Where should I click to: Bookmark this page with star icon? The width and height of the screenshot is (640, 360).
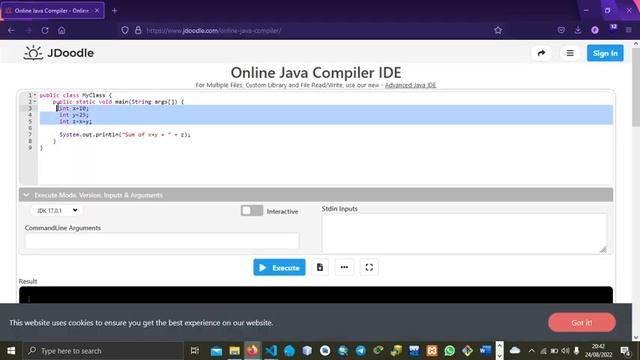[498, 30]
